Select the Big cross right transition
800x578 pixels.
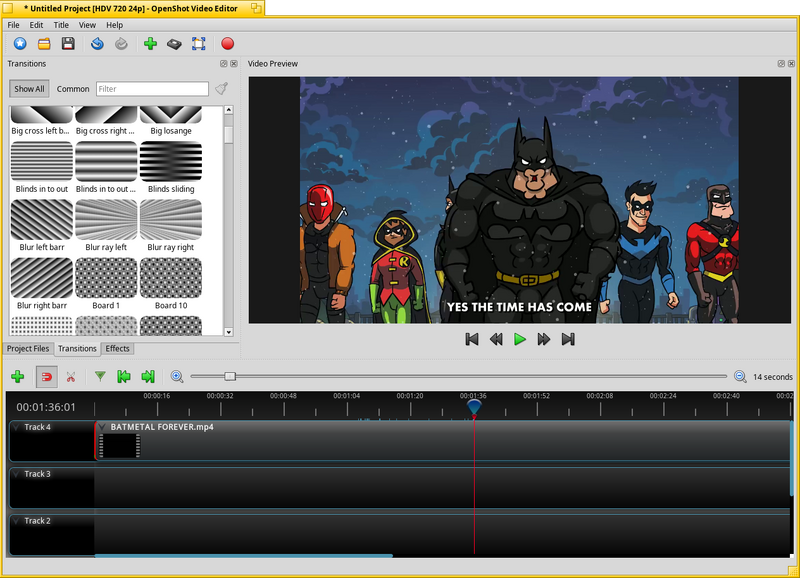106,121
